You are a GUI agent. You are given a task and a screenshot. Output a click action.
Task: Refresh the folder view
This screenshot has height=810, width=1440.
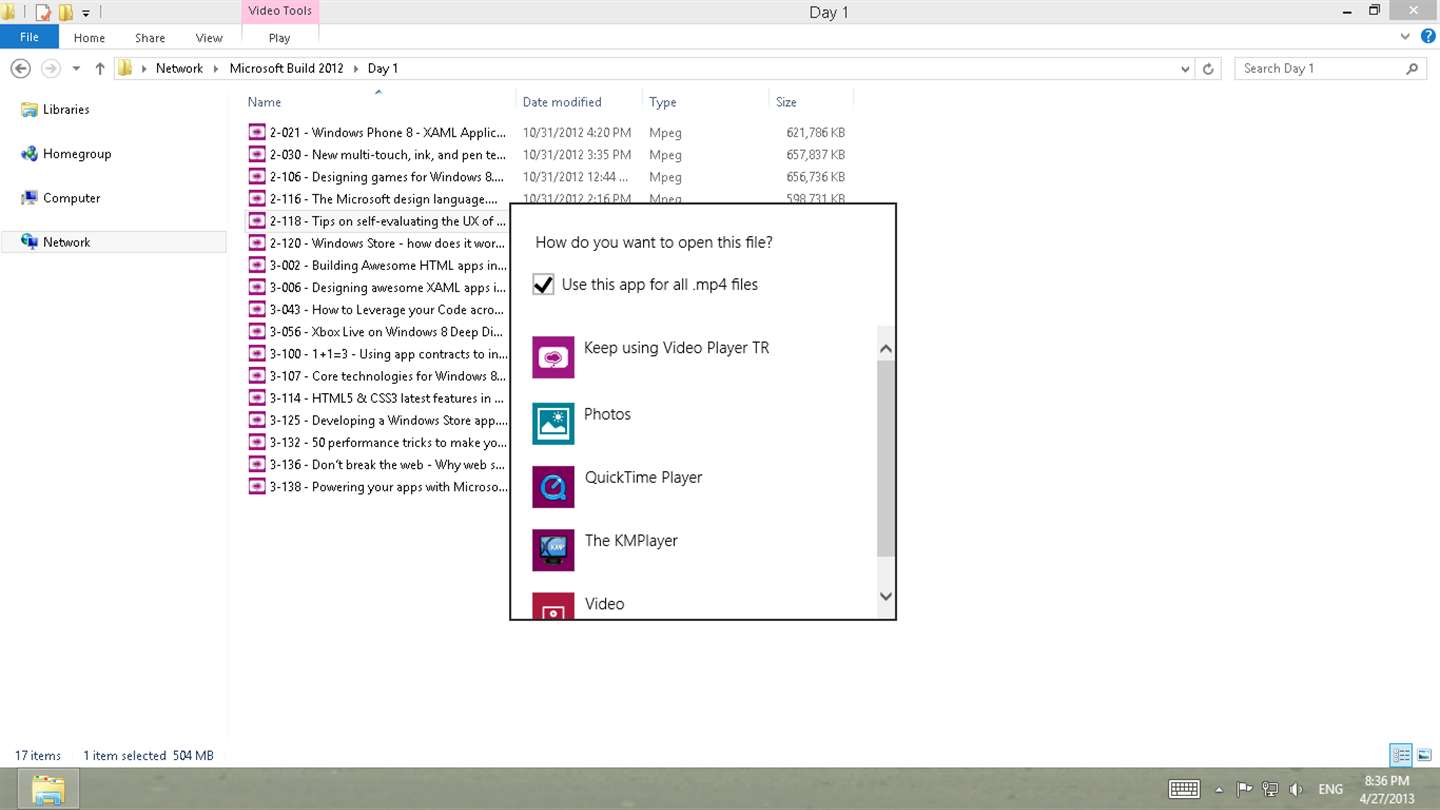[x=1208, y=69]
